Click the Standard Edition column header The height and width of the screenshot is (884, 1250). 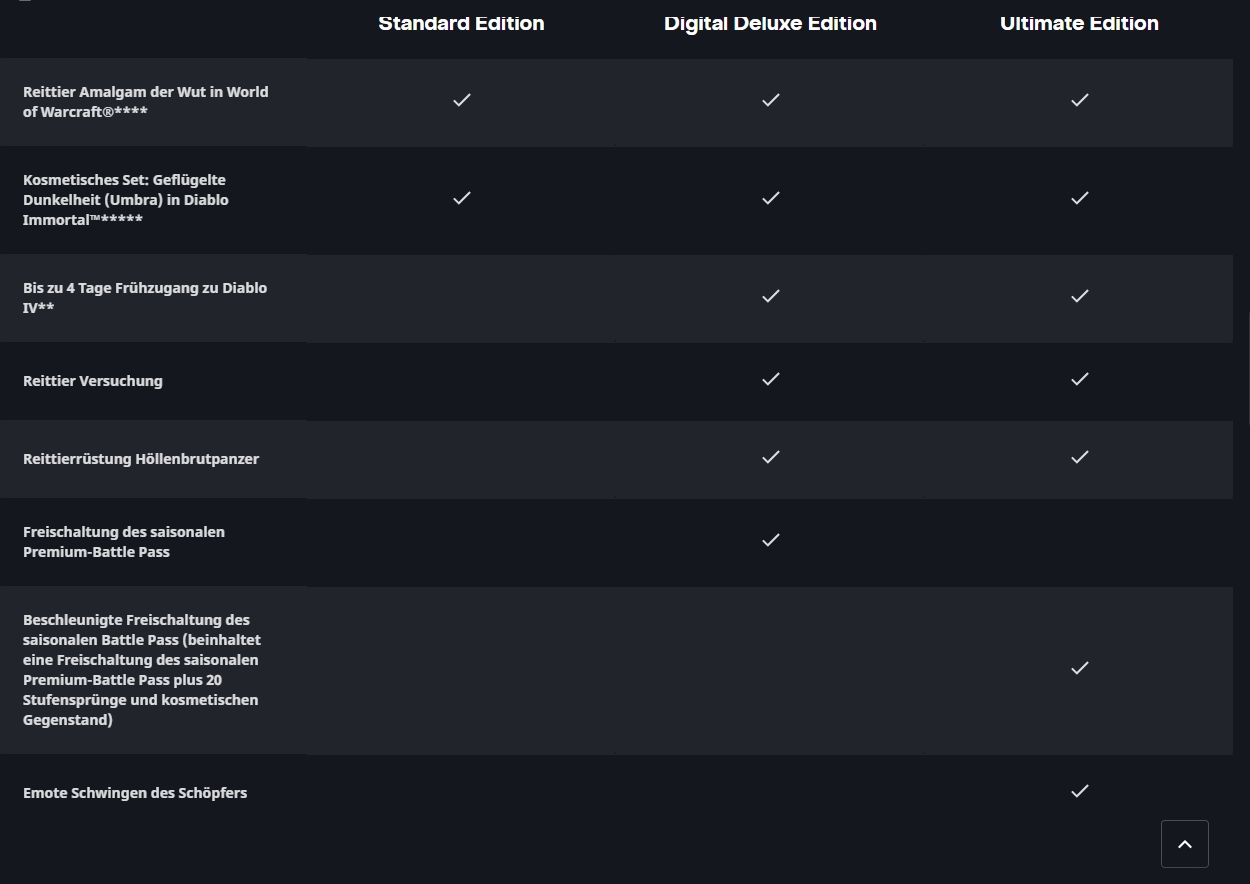461,24
